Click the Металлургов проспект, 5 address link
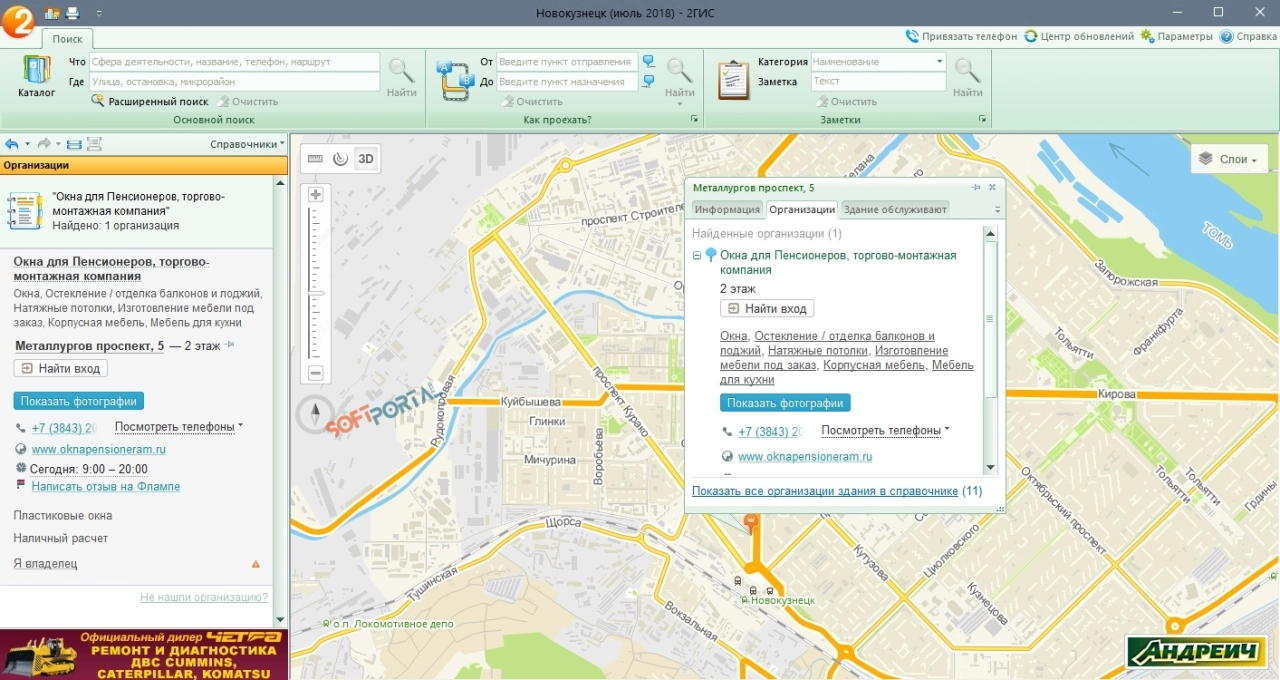This screenshot has height=680, width=1280. click(x=90, y=346)
